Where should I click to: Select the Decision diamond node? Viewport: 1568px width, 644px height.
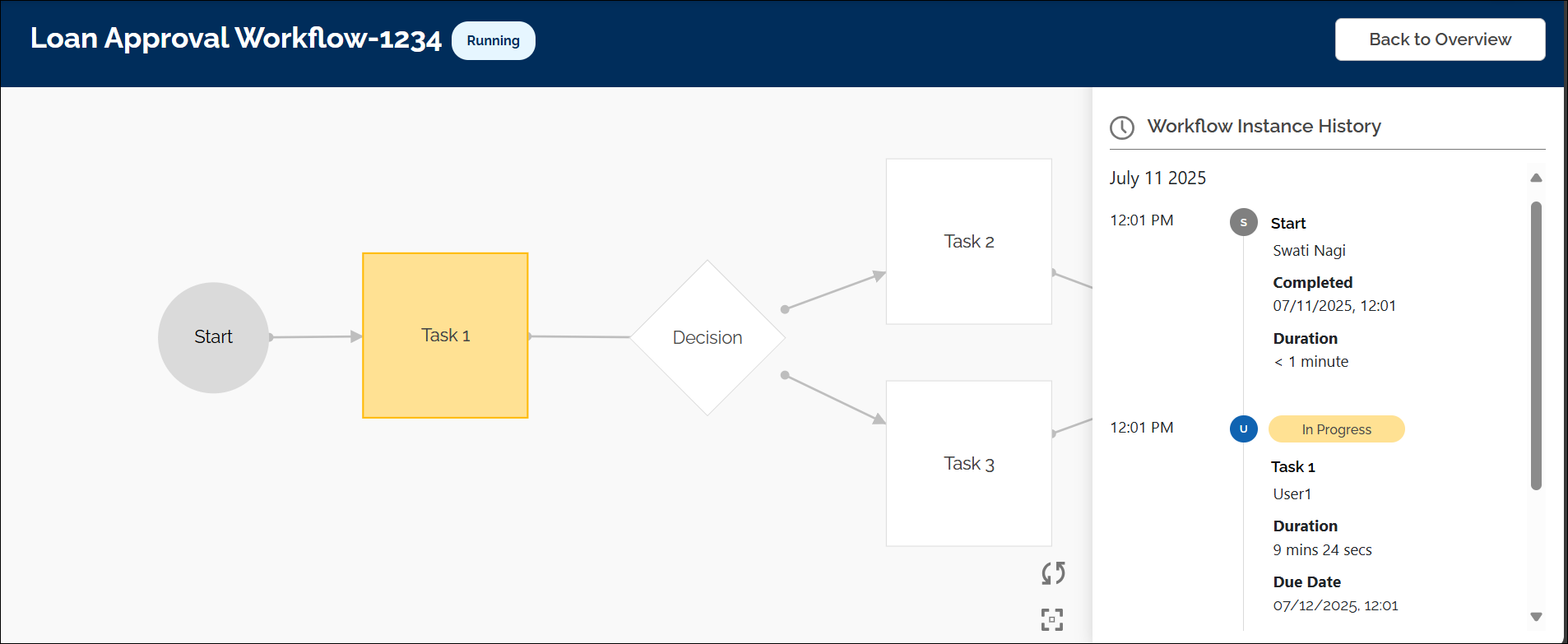coord(707,336)
